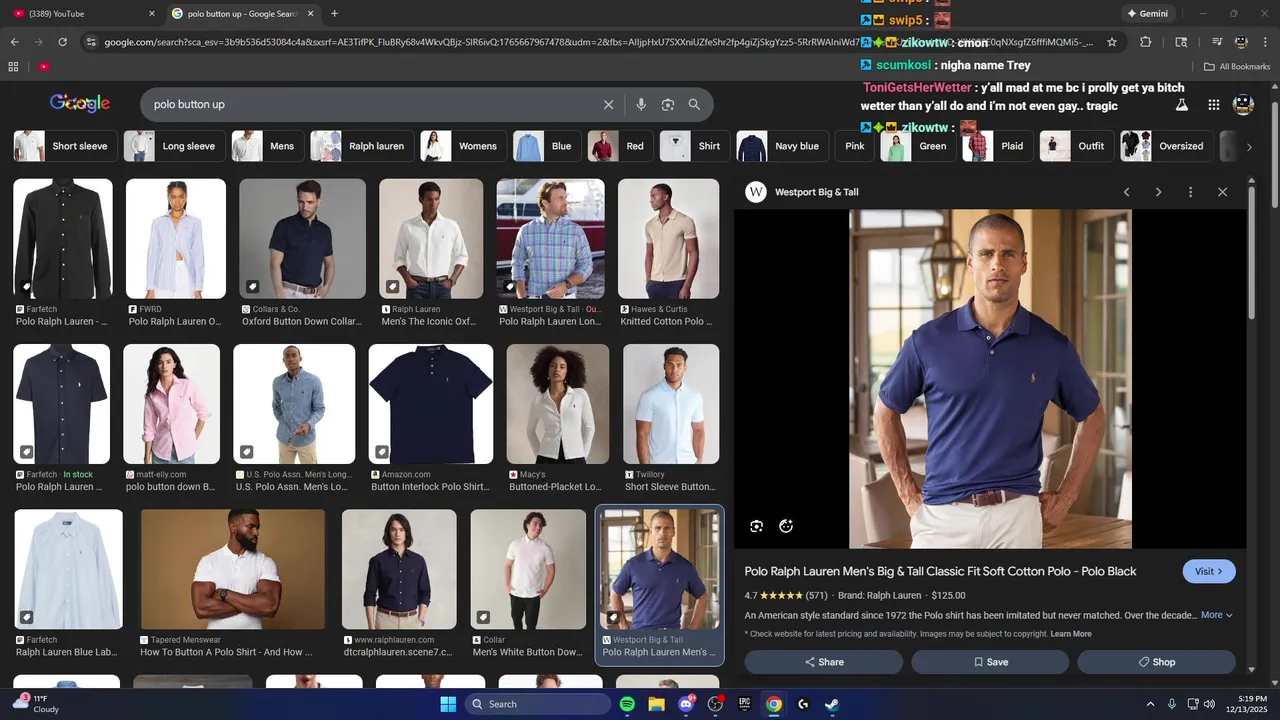Open the Amazon.com Button Interlock Polo thumbnail
This screenshot has height=720, width=1280.
(x=431, y=404)
